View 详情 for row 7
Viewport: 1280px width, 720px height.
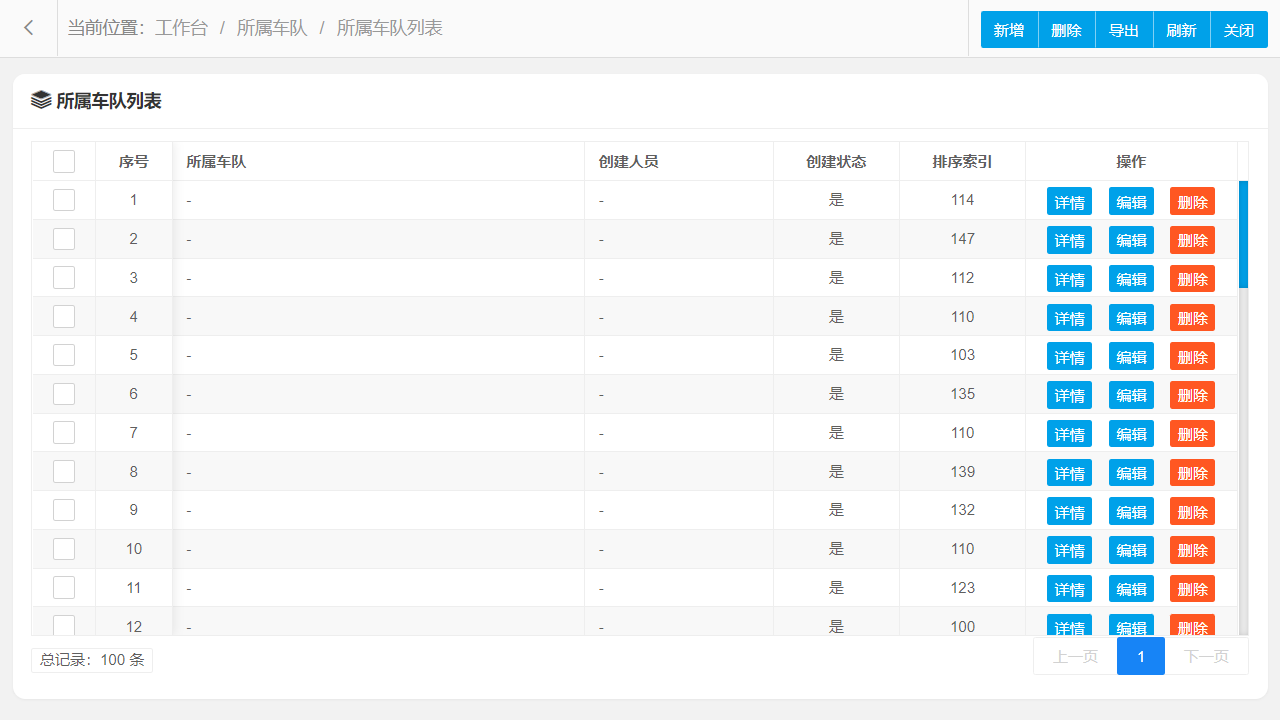pyautogui.click(x=1069, y=434)
